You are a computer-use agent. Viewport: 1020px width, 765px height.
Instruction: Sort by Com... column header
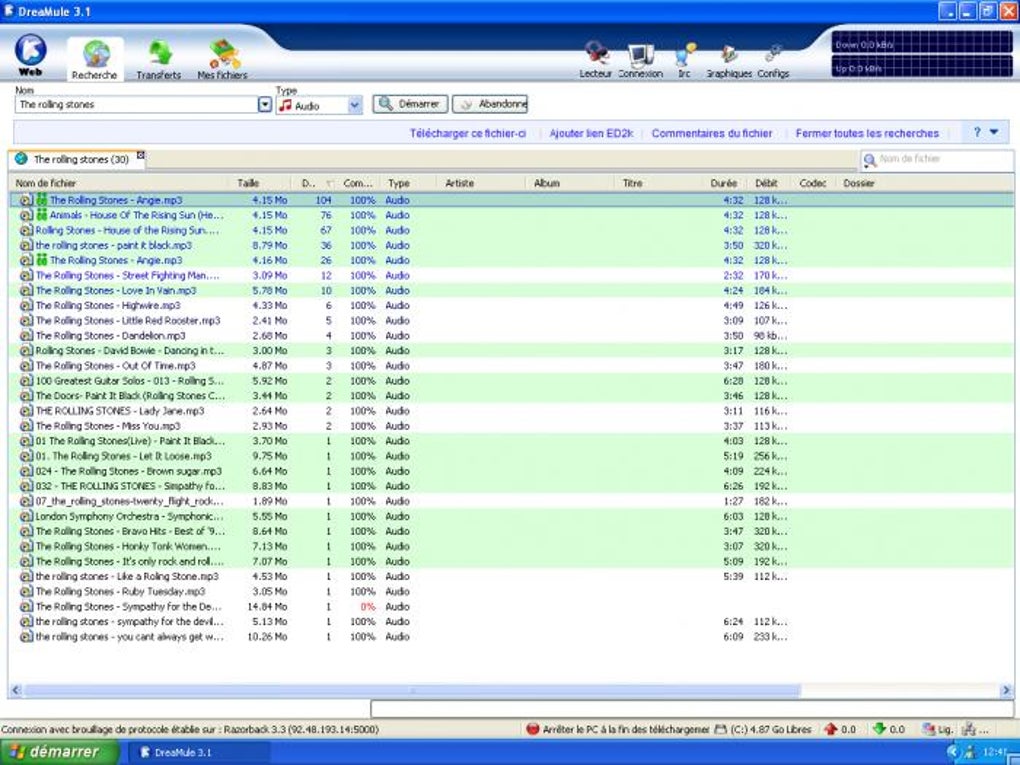358,183
